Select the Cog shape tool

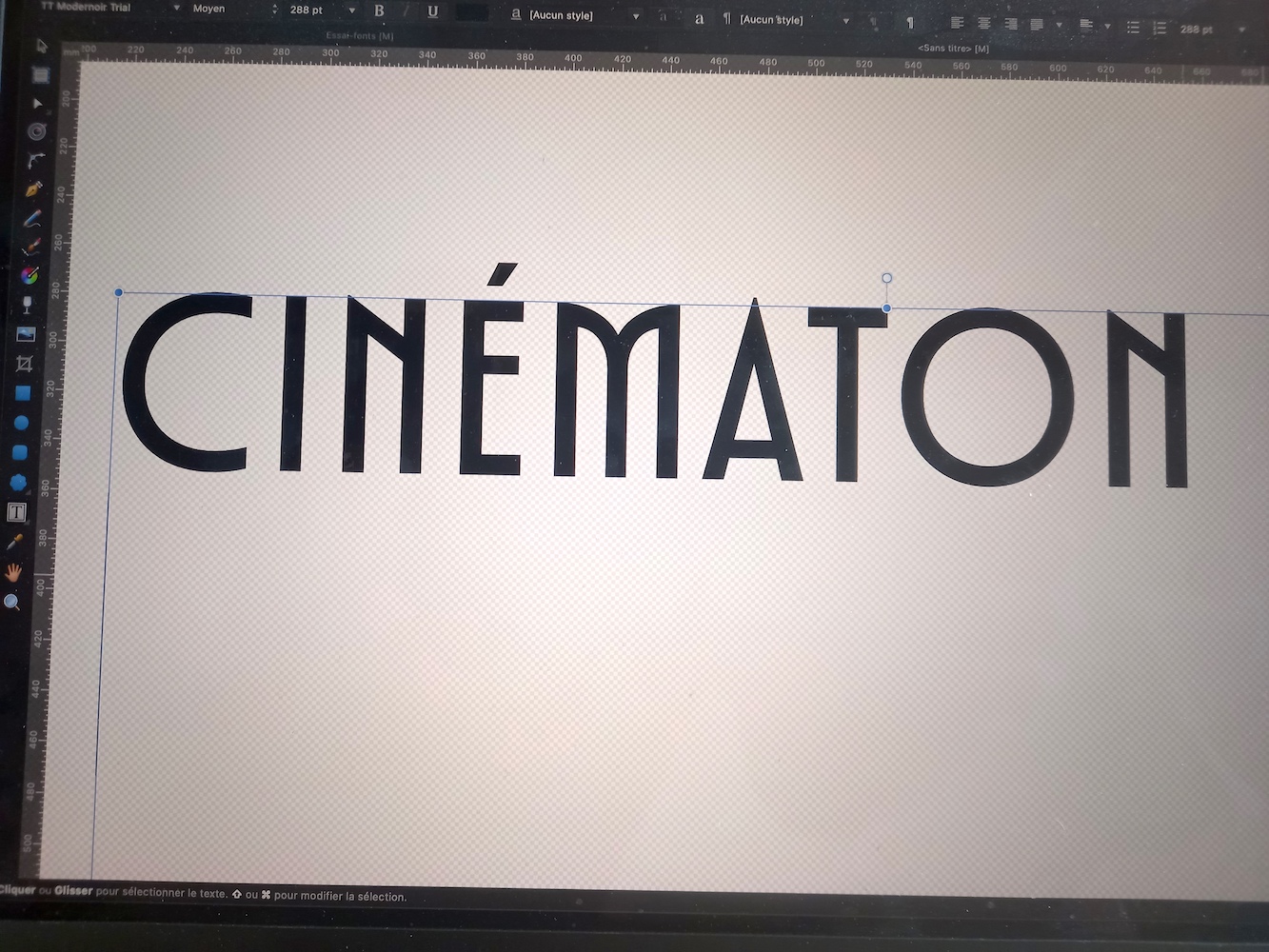(x=18, y=482)
